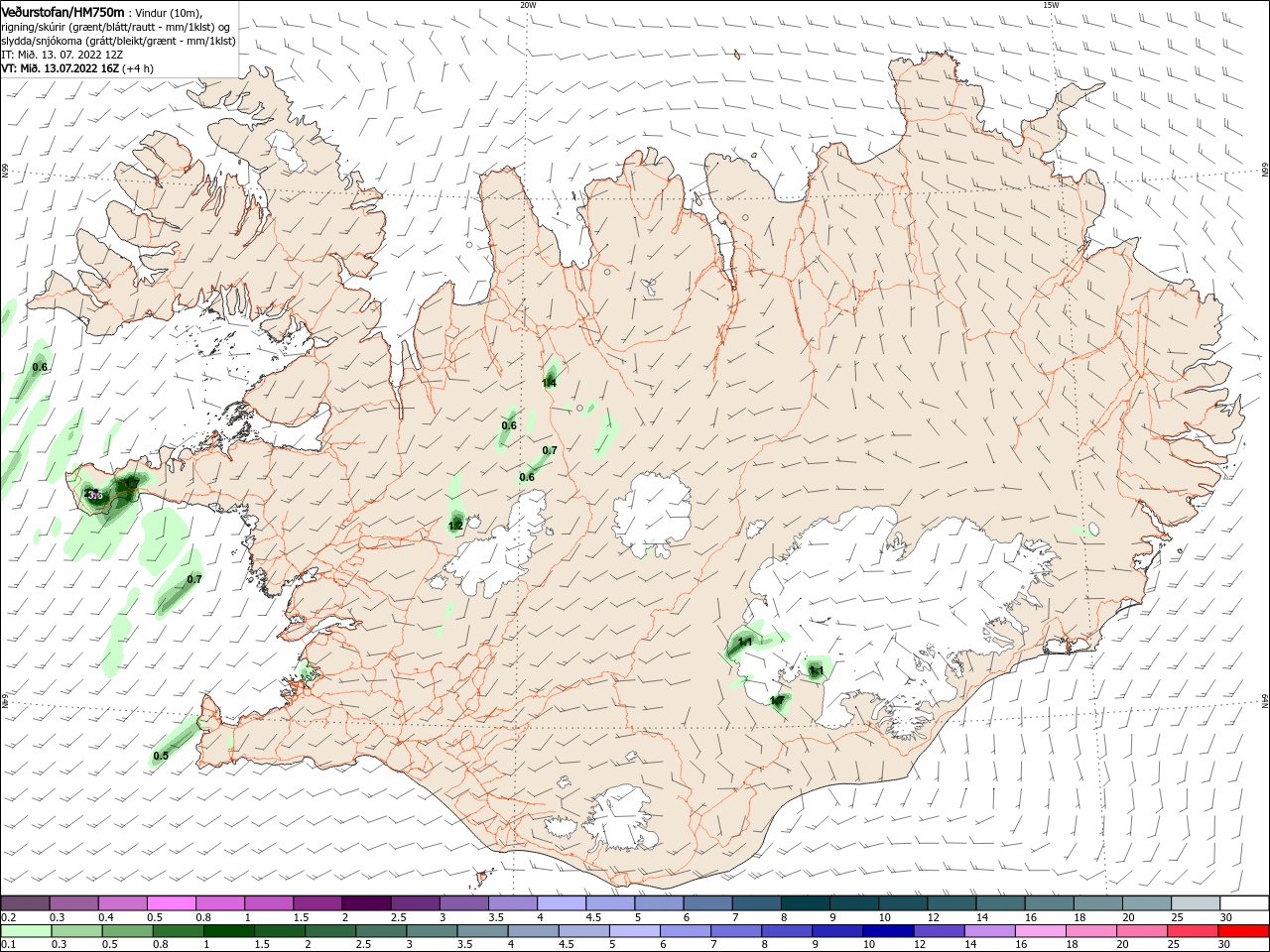
Task: Select the dark teal snow swatch labeled 8
Action: 805,903
